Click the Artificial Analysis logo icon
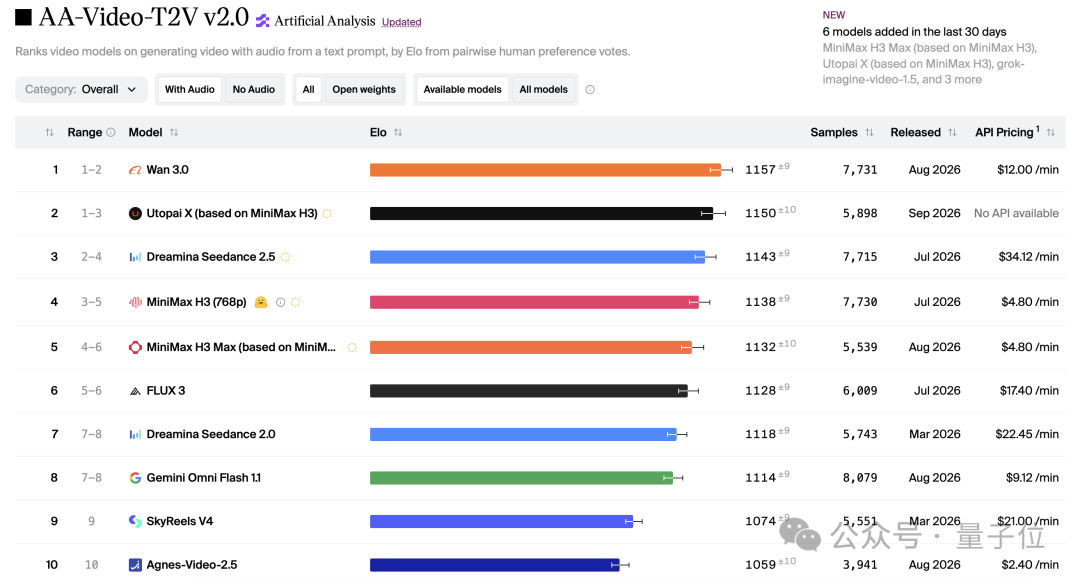1080x579 pixels. pyautogui.click(x=262, y=21)
